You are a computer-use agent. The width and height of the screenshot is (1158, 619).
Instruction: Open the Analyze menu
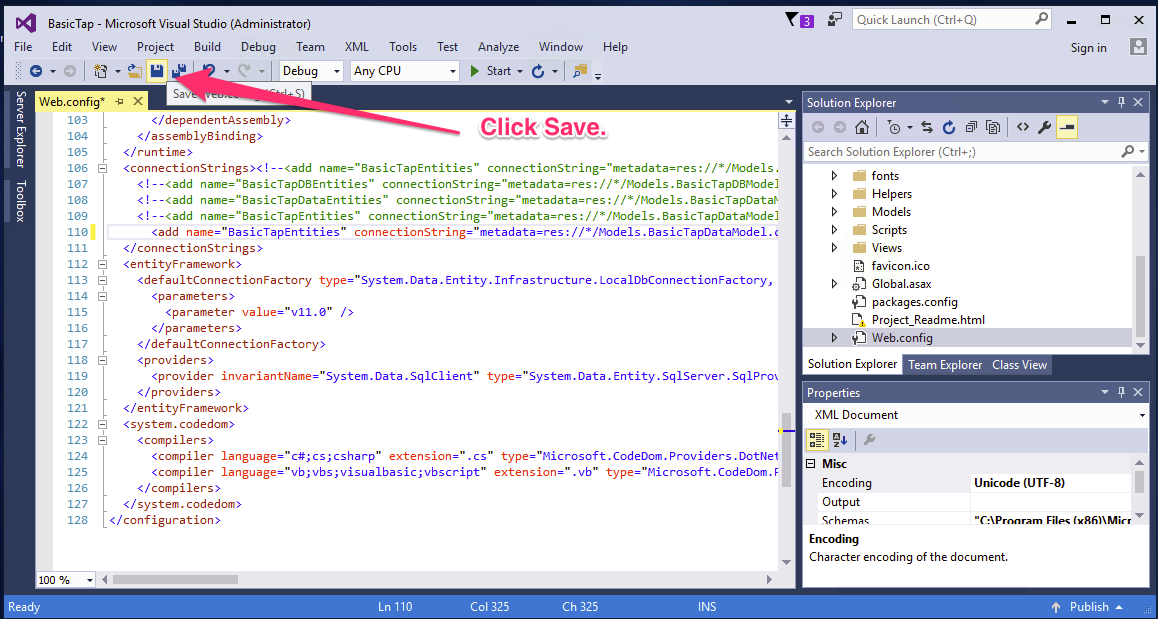point(499,47)
